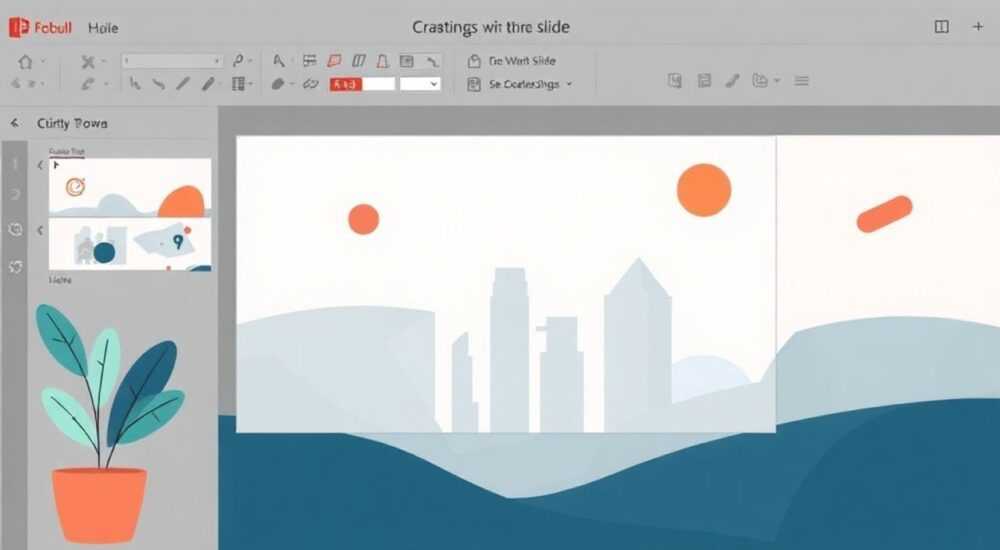Choose the pencil drawing tool
This screenshot has width=1000, height=550.
(209, 84)
